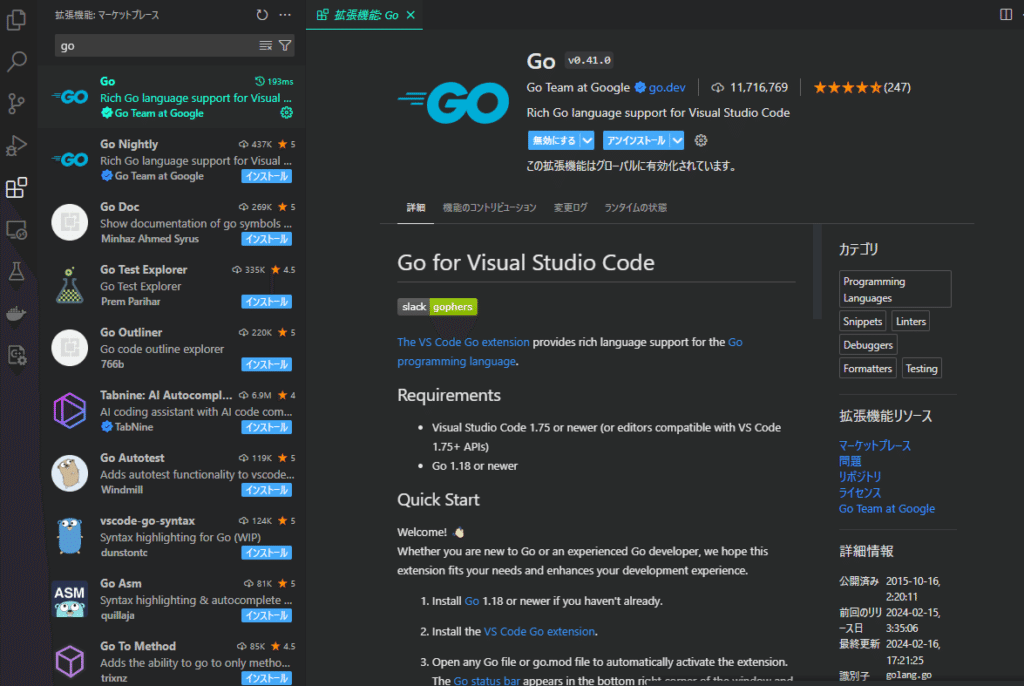Open the Testing beaker icon
This screenshot has width=1024, height=686.
click(x=16, y=270)
